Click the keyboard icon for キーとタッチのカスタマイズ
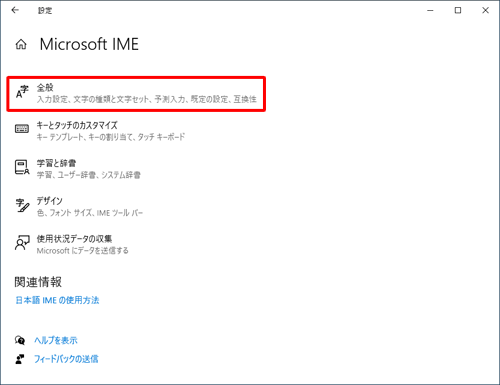Image resolution: width=500 pixels, height=385 pixels. [x=22, y=129]
